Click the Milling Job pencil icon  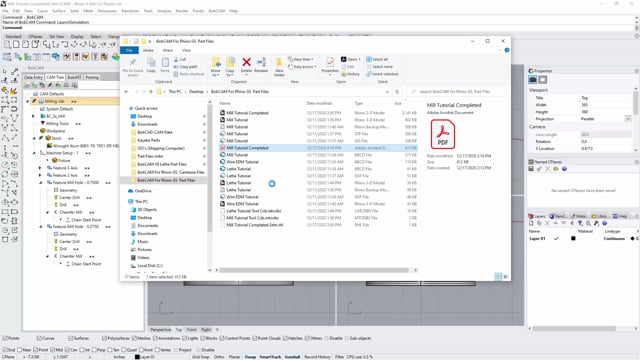point(35,101)
